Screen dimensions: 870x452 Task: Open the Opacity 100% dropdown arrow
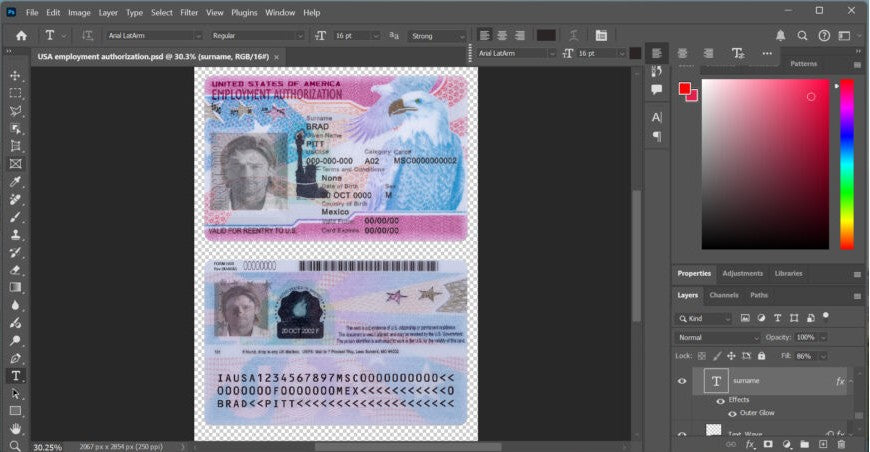tap(823, 338)
